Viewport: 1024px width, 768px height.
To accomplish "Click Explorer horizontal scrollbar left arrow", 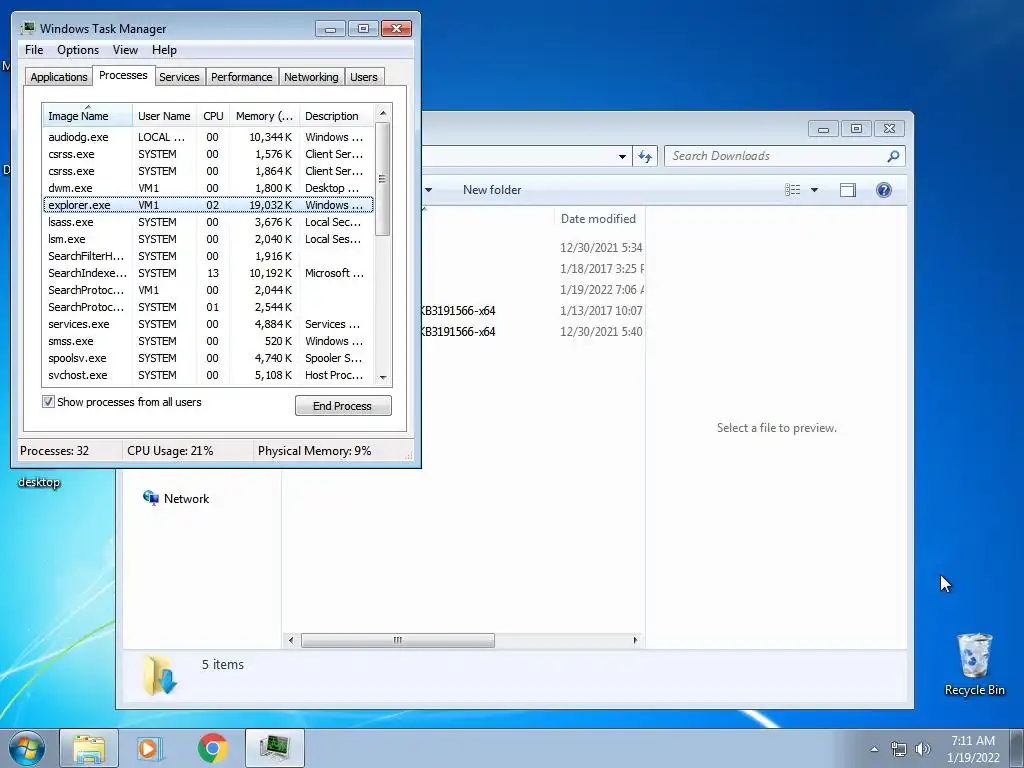I will click(x=291, y=640).
